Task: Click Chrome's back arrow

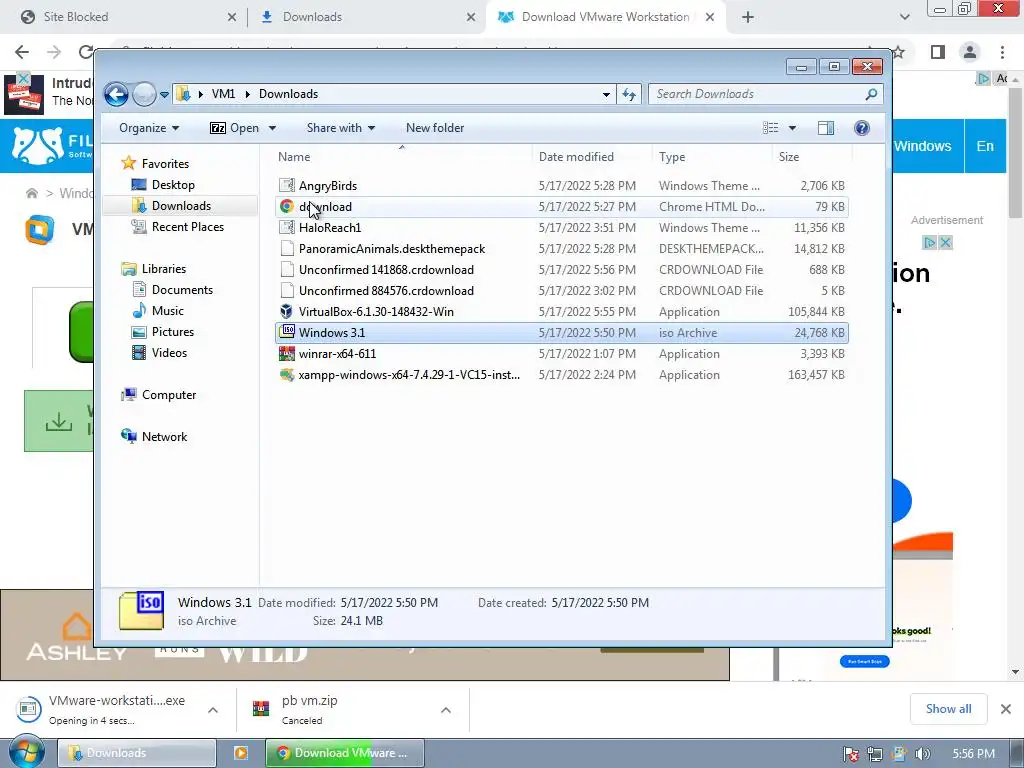Action: click(x=22, y=52)
